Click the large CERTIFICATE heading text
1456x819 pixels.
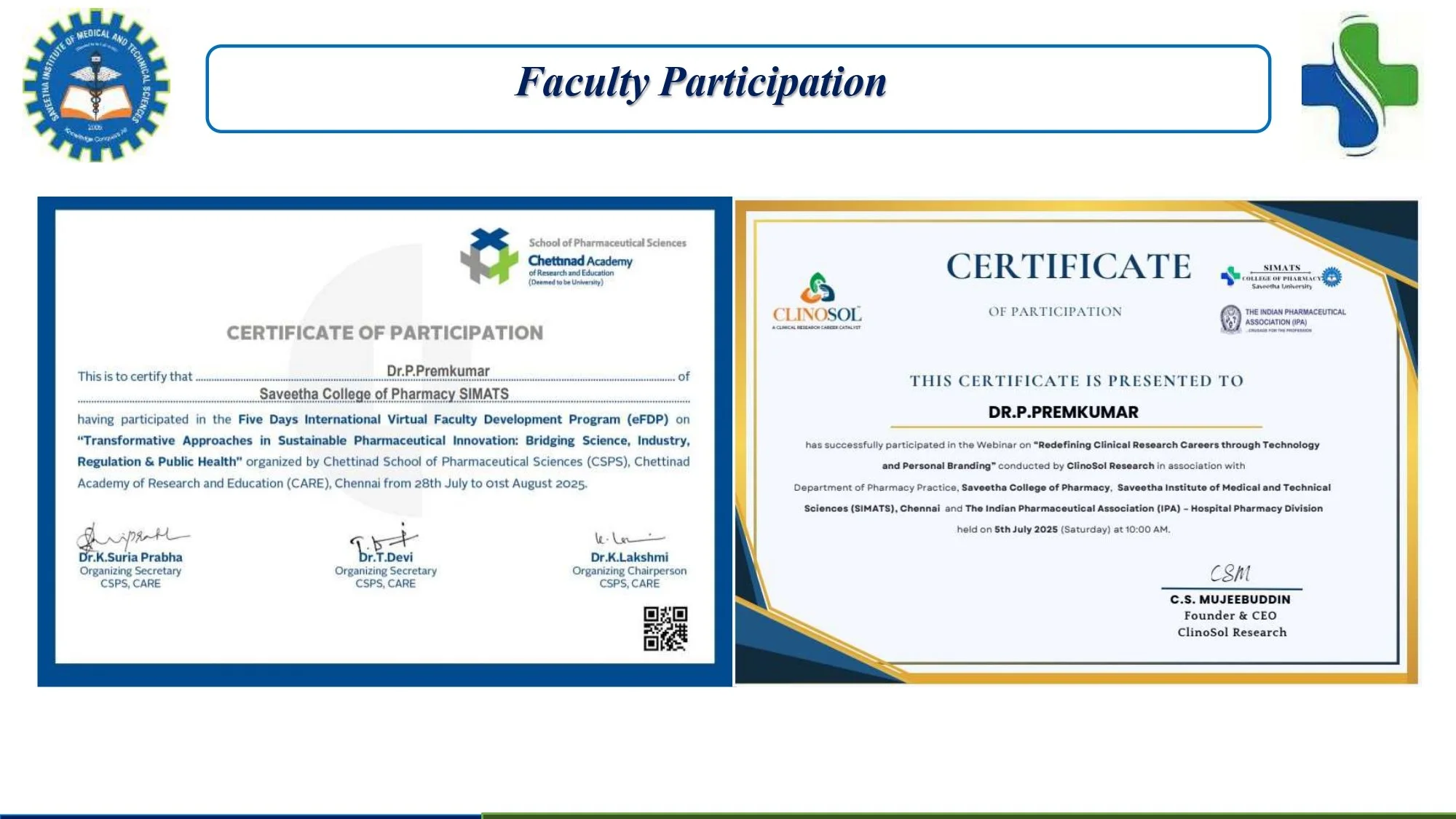coord(1068,266)
